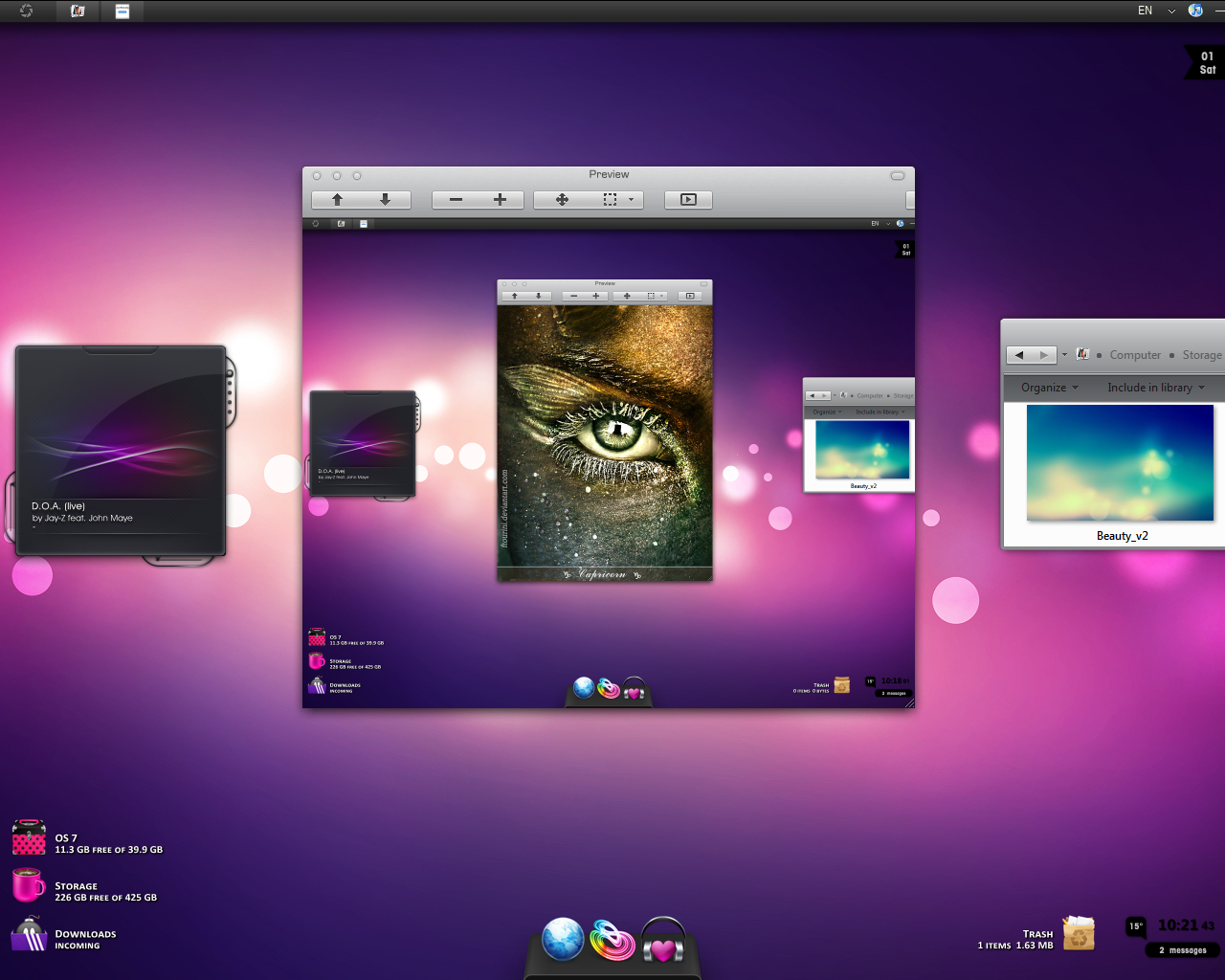Go to next image with down arrow
Viewport: 1225px width, 980px height.
(x=386, y=199)
